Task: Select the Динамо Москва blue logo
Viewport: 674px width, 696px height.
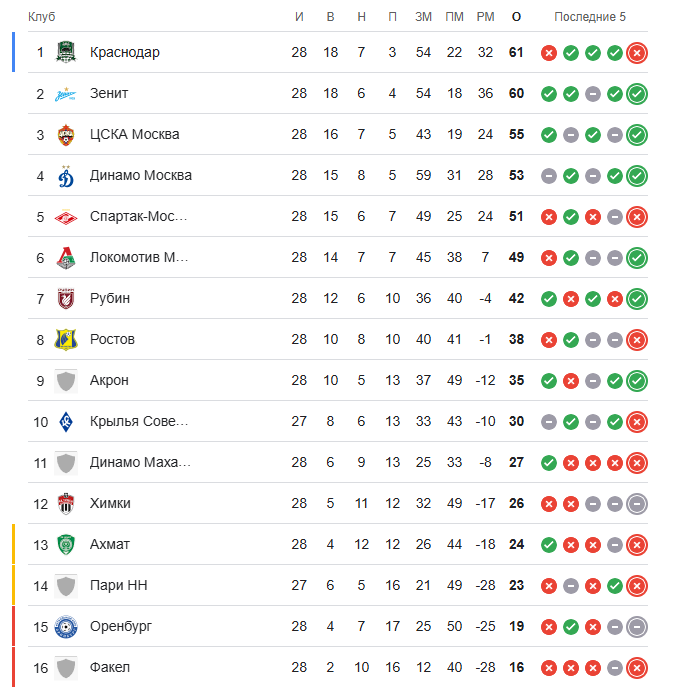Action: click(66, 176)
